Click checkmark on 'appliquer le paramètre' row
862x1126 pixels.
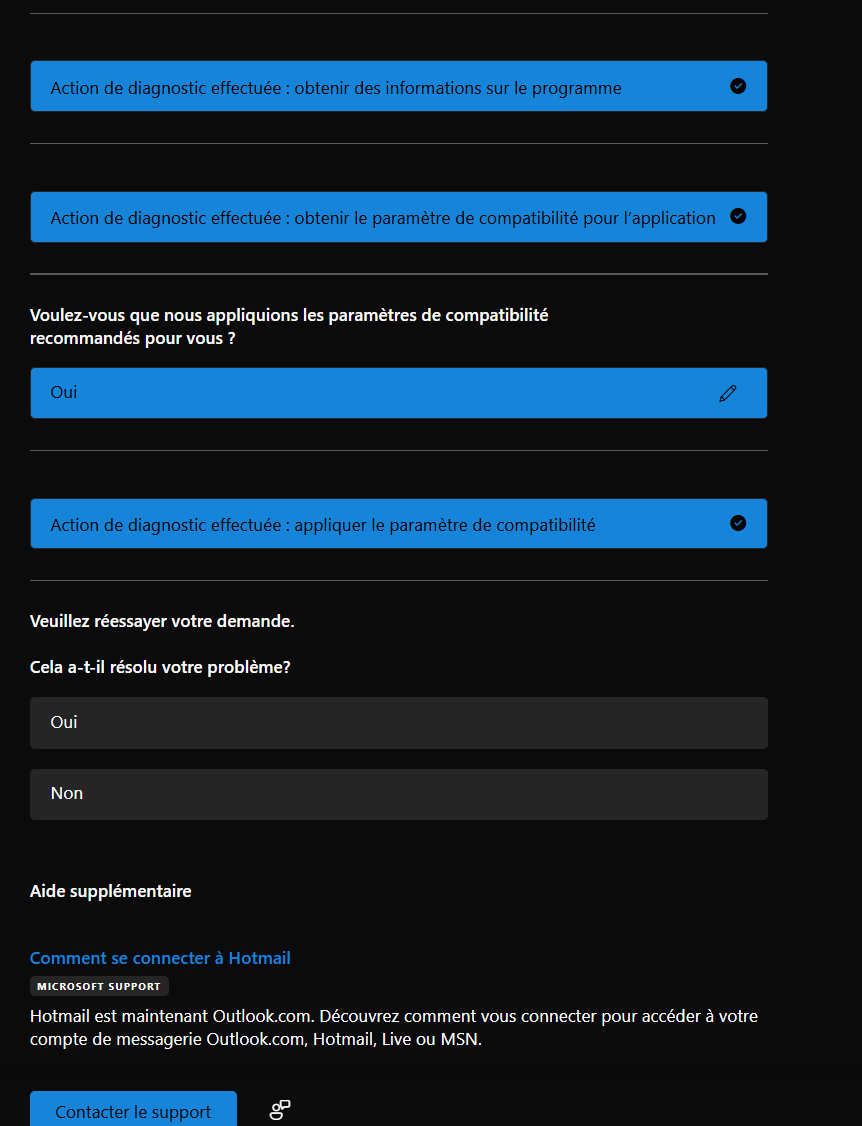click(x=738, y=523)
